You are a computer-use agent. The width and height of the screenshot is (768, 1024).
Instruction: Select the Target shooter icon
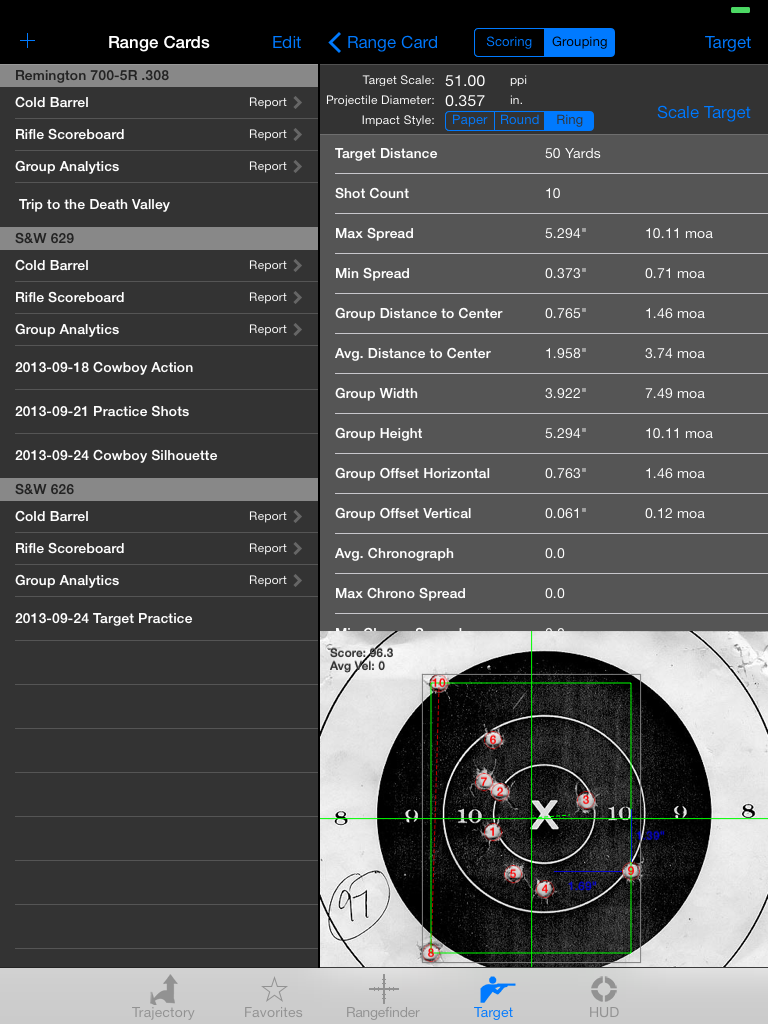click(x=493, y=990)
